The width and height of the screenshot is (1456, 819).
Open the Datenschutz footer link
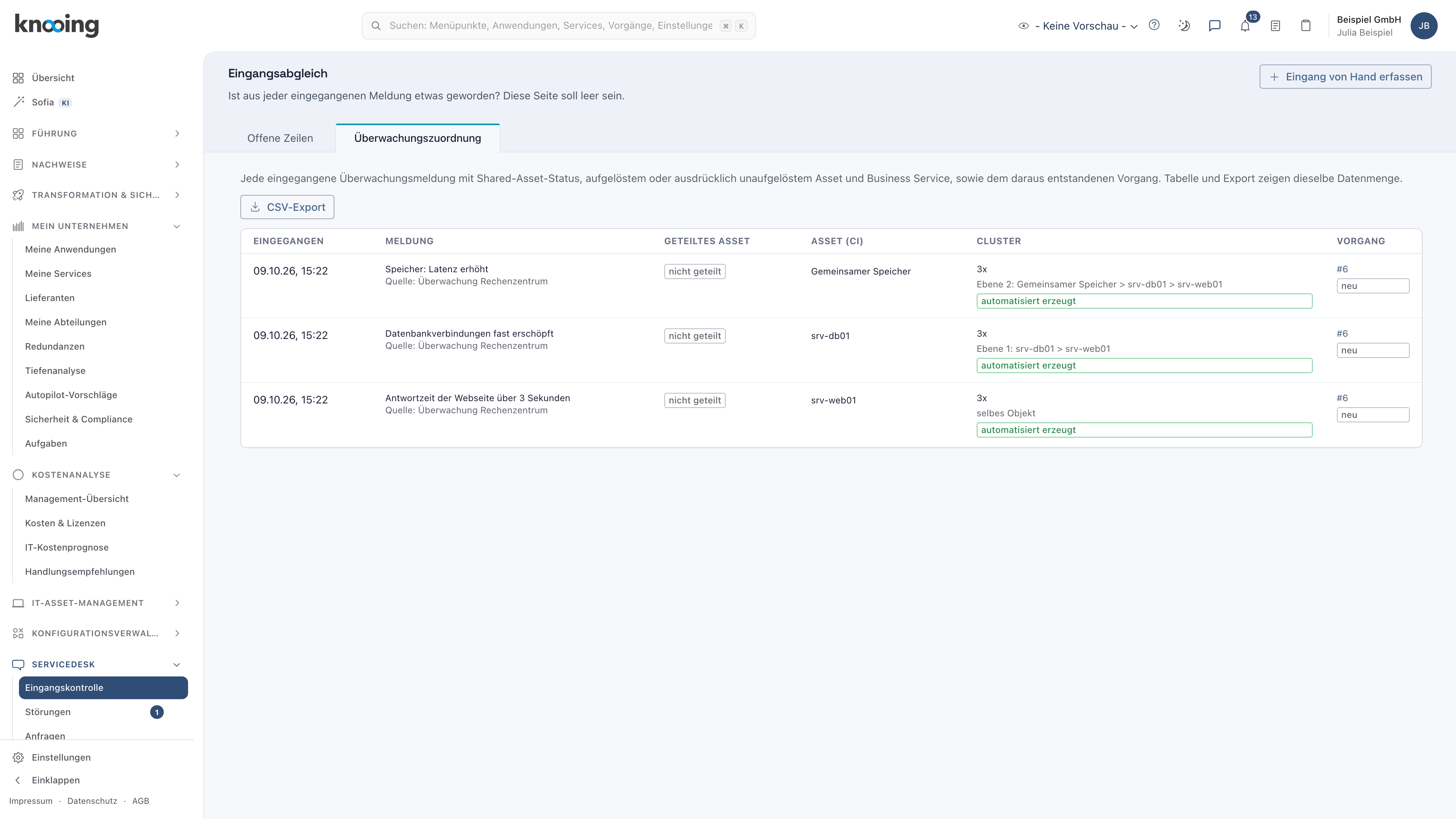coord(92,801)
